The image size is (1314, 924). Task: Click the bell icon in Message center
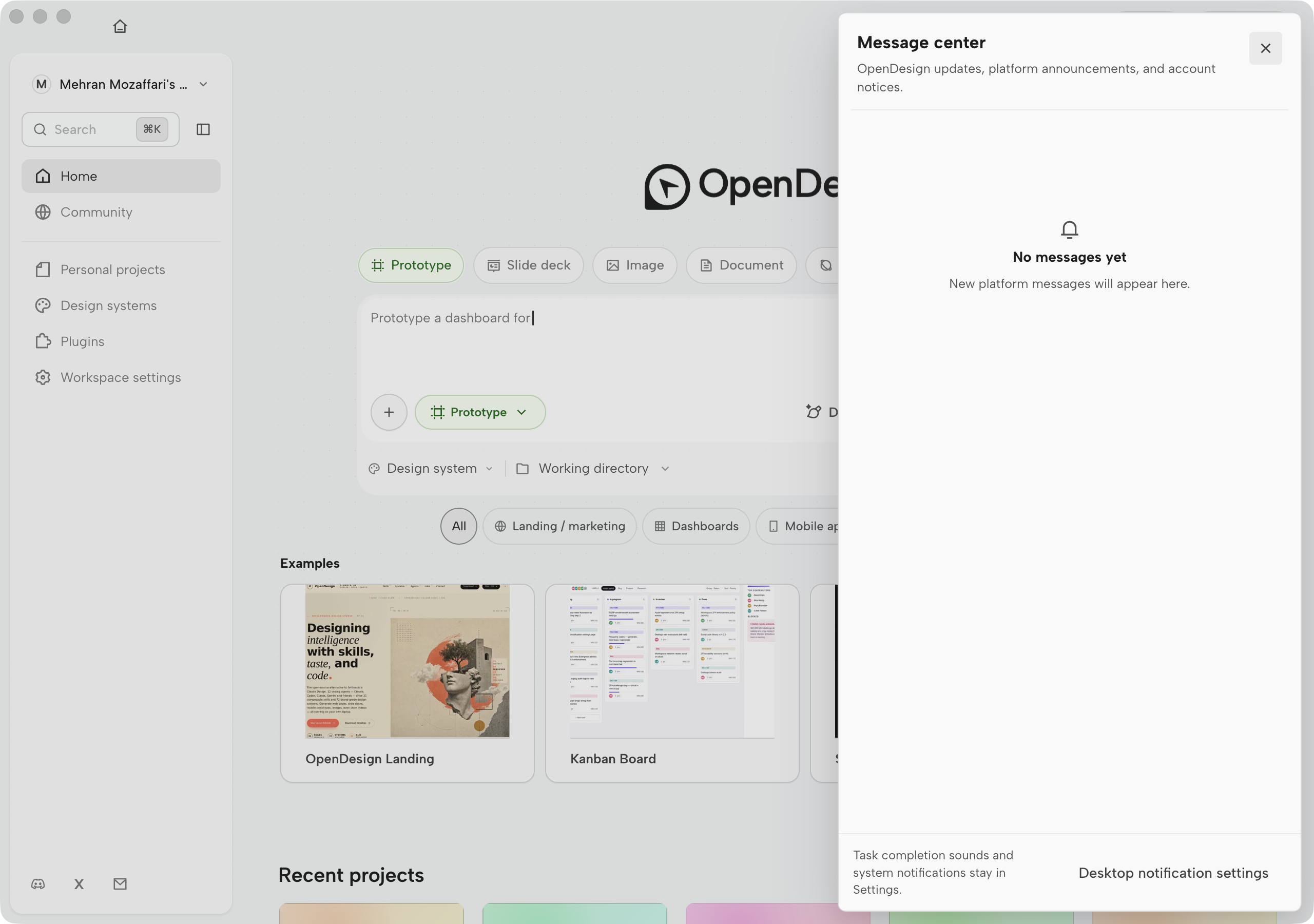pos(1069,229)
